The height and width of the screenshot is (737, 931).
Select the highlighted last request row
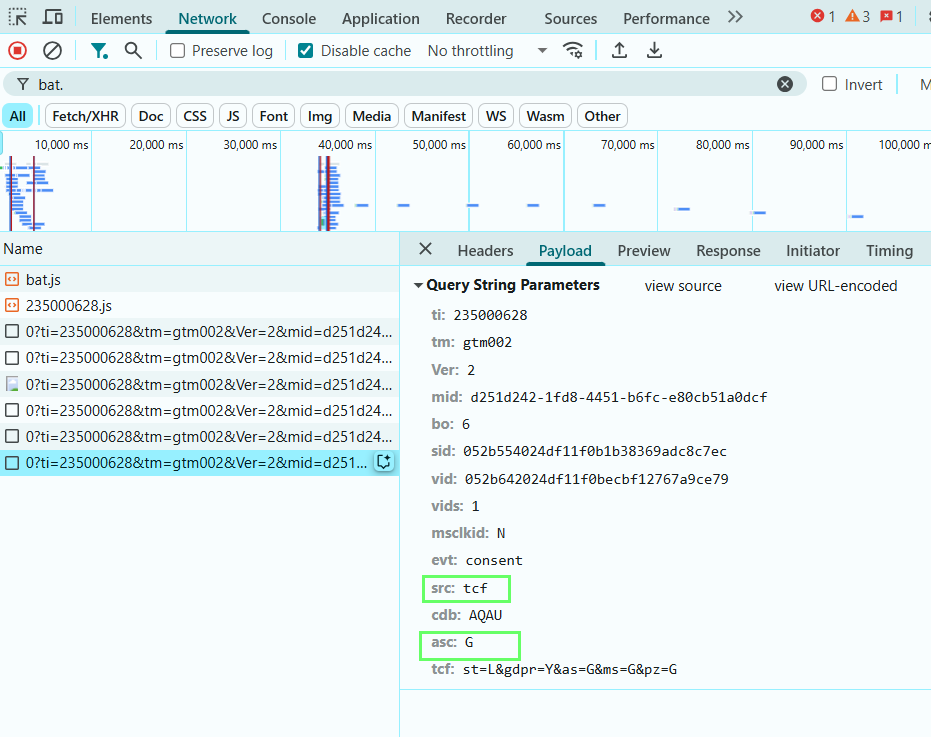[x=199, y=463]
